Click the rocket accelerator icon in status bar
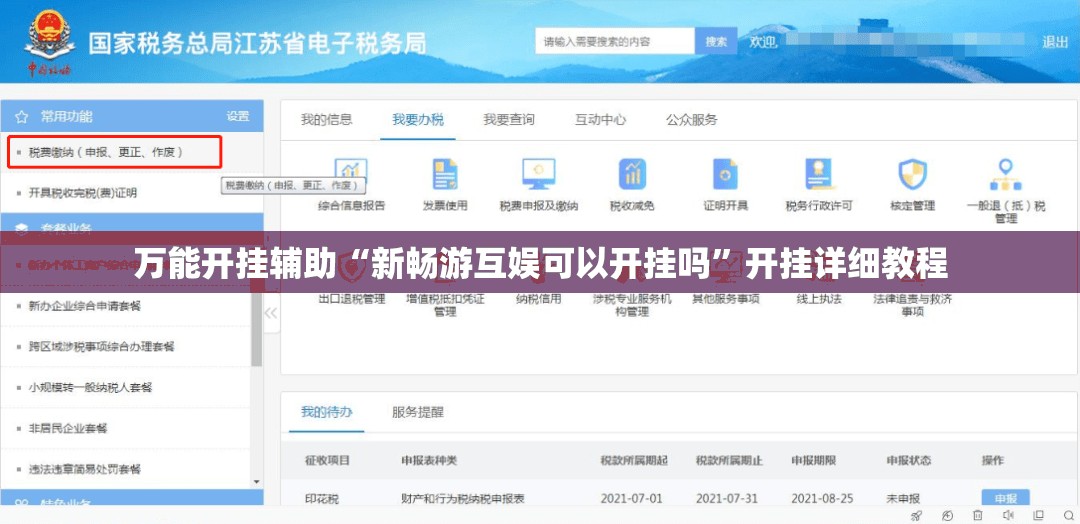This screenshot has height=524, width=1080. click(x=916, y=516)
